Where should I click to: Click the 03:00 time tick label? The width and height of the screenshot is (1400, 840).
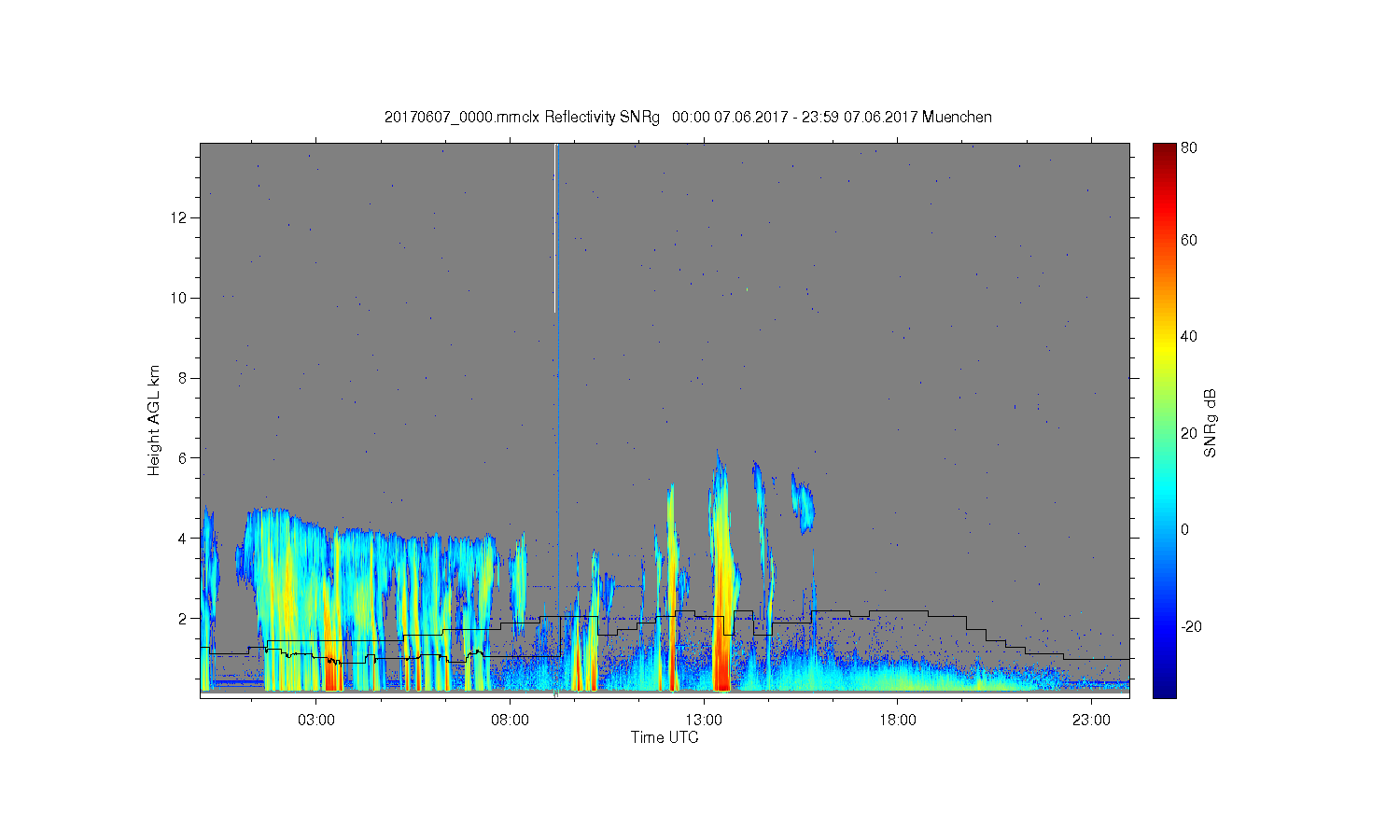tap(316, 721)
